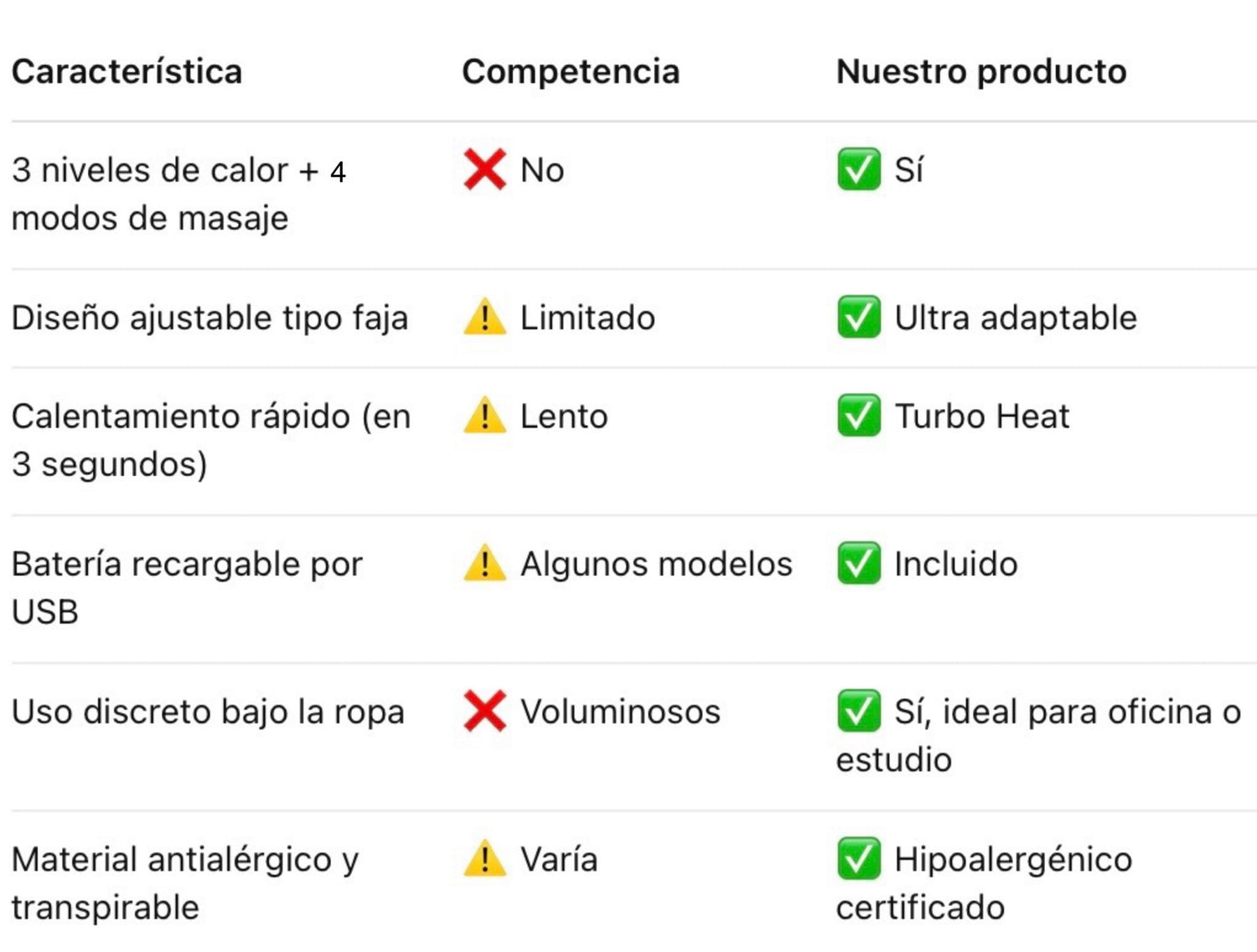This screenshot has height=952, width=1257.
Task: Click the red X icon beside No
Action: 484,169
